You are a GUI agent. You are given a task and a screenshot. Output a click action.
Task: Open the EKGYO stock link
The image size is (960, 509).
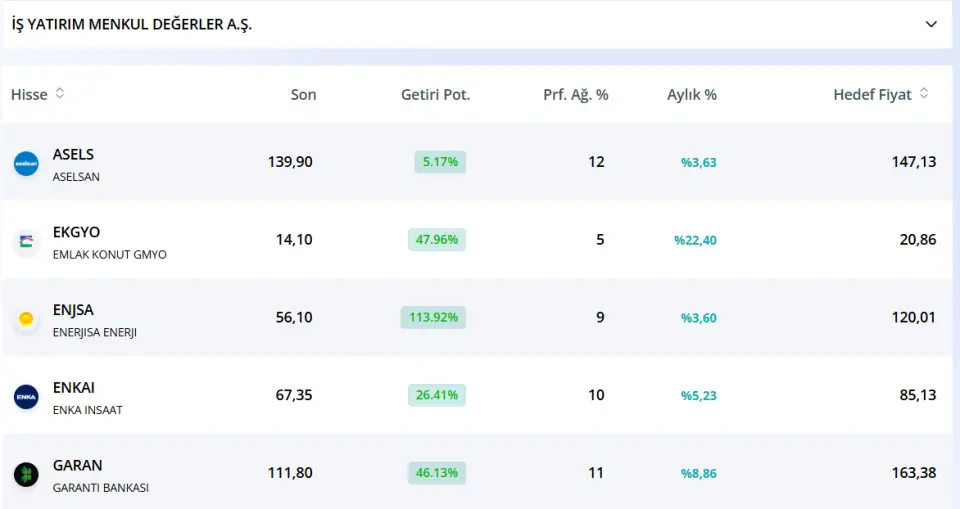[76, 232]
